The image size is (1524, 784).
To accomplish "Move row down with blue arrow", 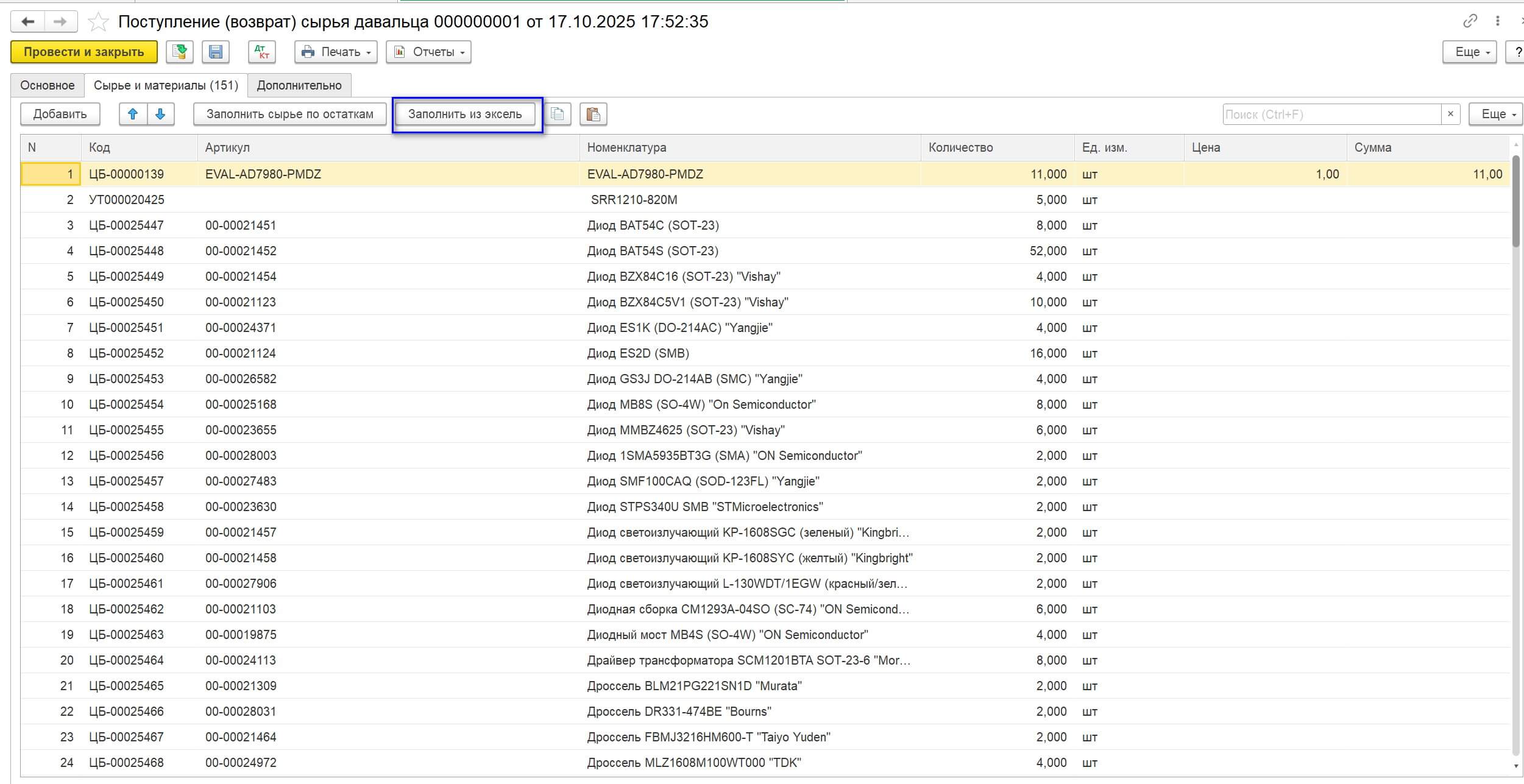I will (160, 114).
